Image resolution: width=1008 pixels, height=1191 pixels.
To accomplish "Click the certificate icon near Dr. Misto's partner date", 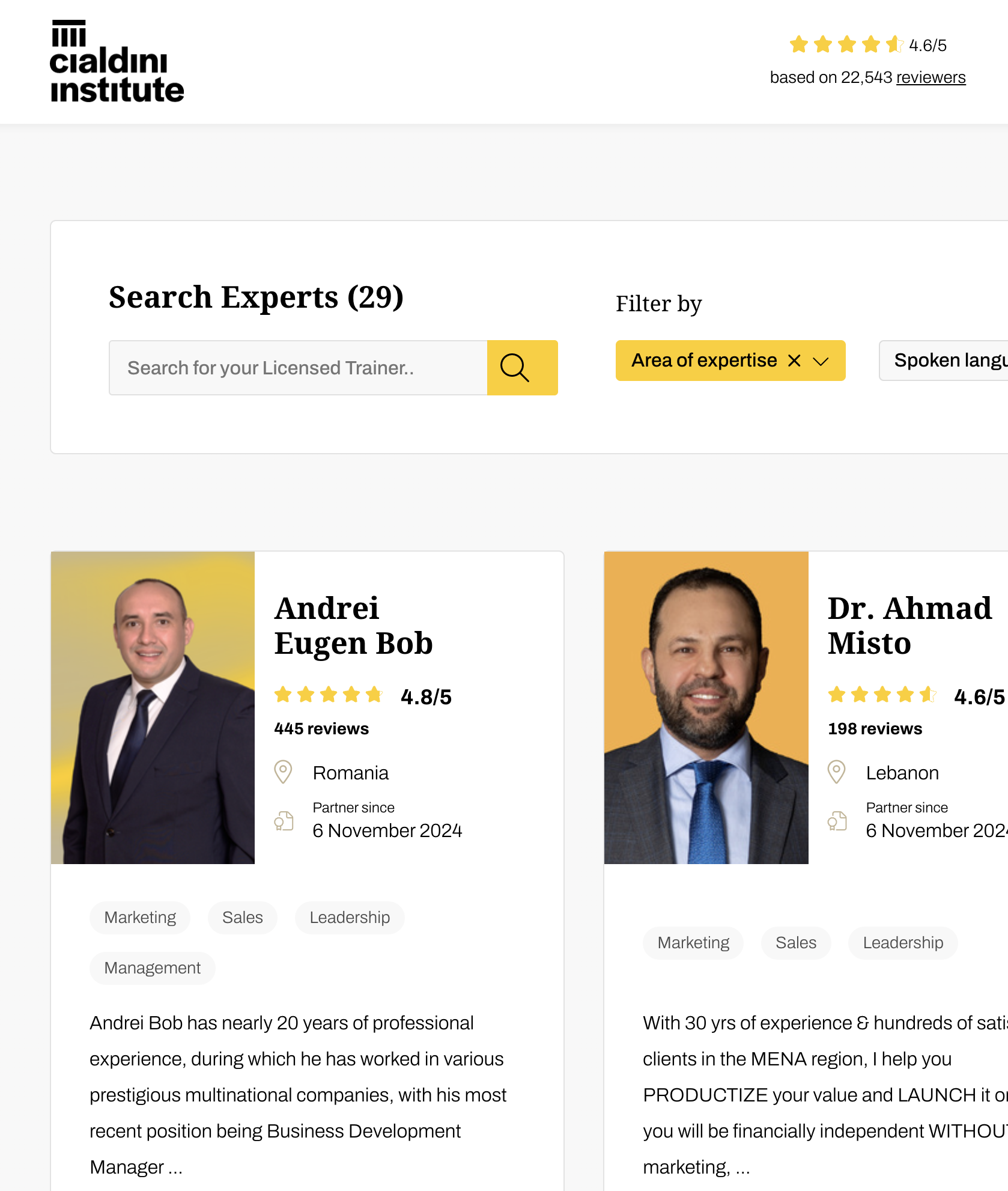I will coord(837,820).
